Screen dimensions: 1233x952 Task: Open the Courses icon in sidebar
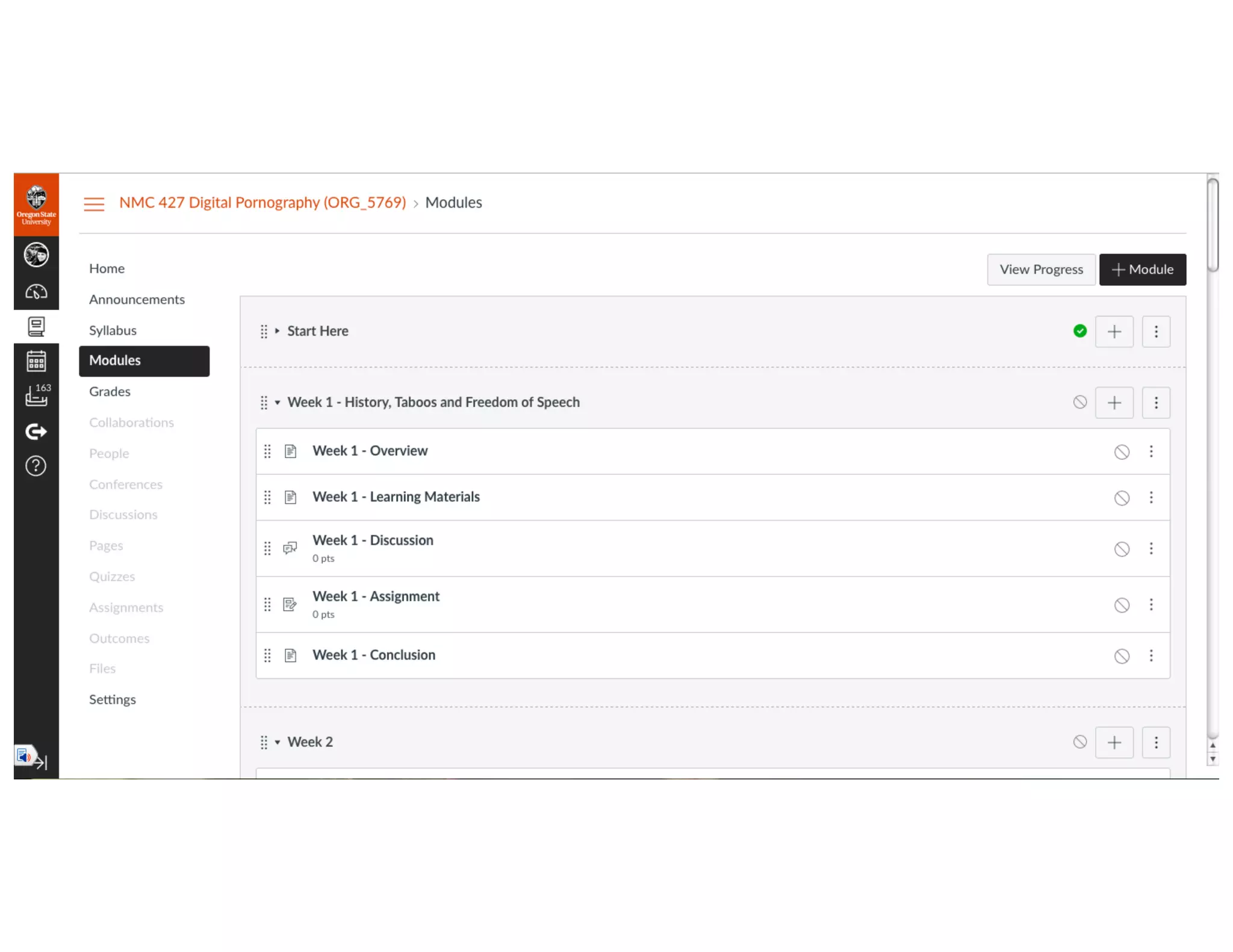click(x=36, y=327)
